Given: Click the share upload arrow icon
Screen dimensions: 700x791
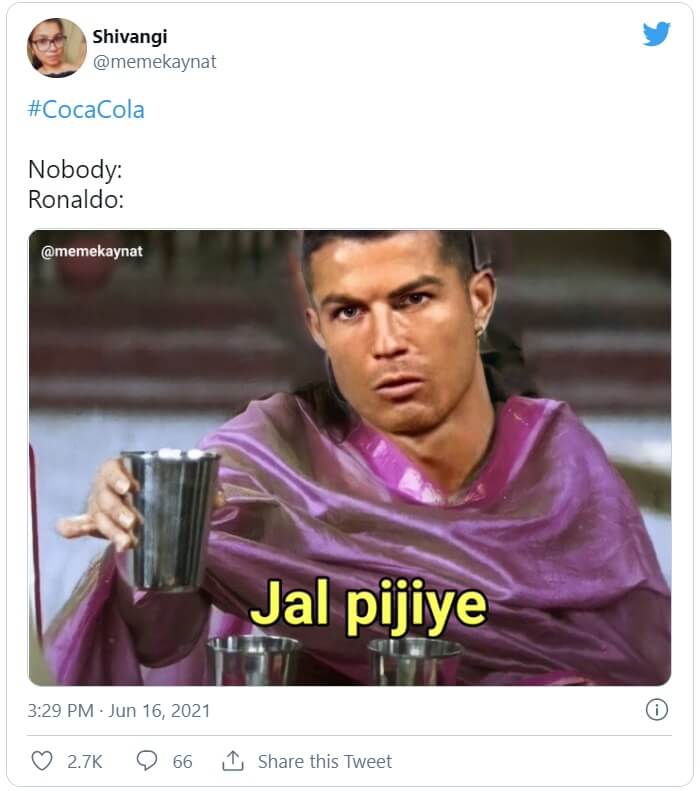Looking at the screenshot, I should point(233,761).
